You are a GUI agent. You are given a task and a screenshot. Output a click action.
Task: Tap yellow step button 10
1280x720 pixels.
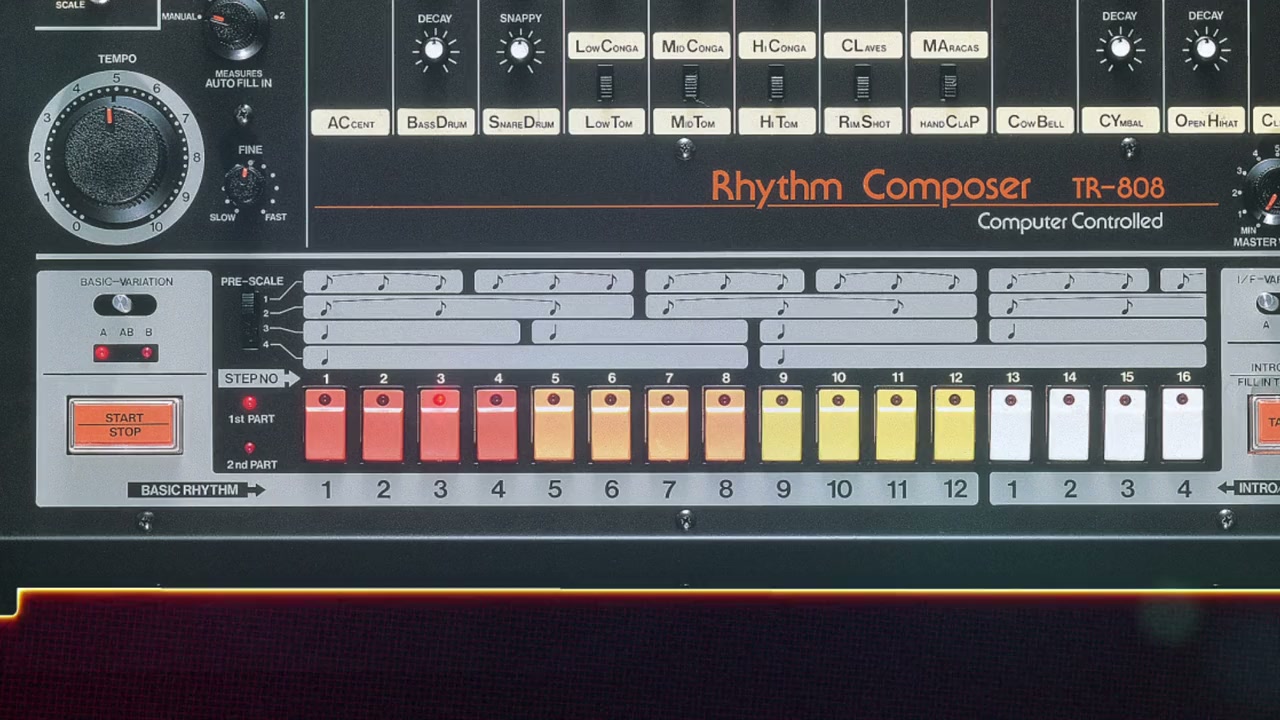(x=839, y=425)
